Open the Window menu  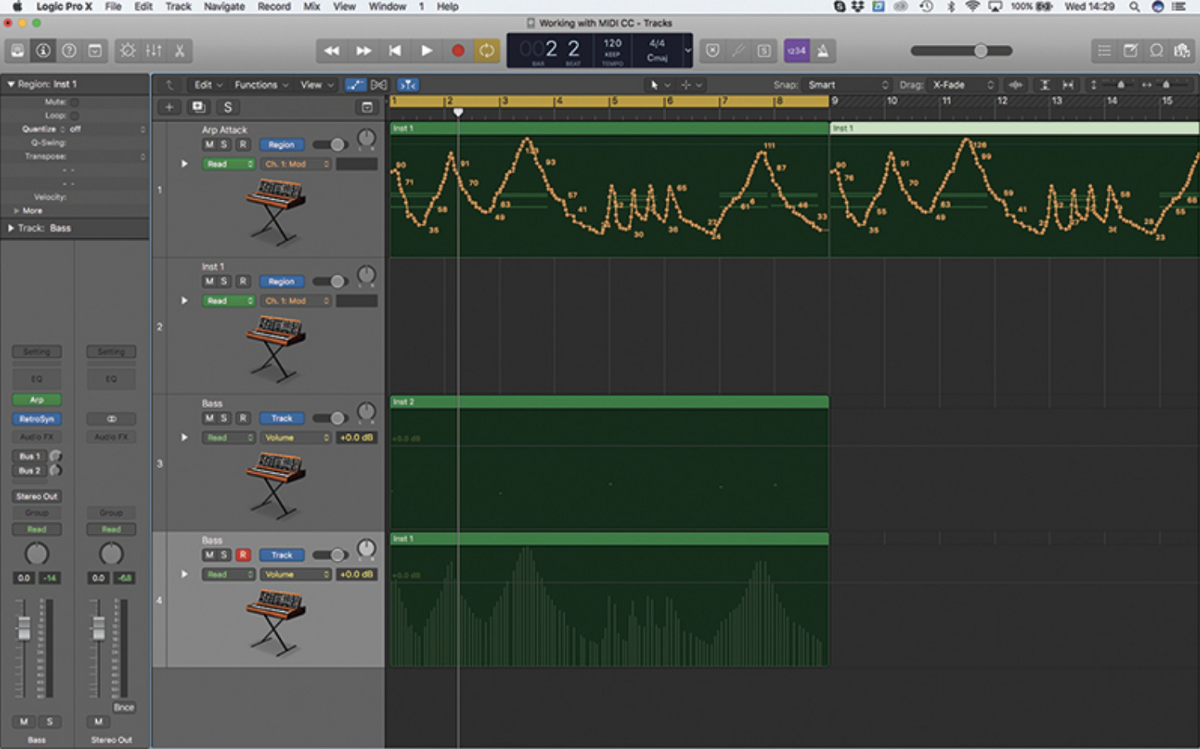coord(385,7)
